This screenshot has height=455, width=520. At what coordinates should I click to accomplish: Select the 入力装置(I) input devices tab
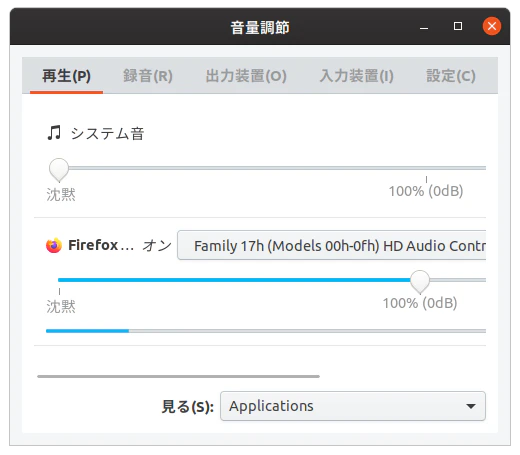pyautogui.click(x=356, y=76)
